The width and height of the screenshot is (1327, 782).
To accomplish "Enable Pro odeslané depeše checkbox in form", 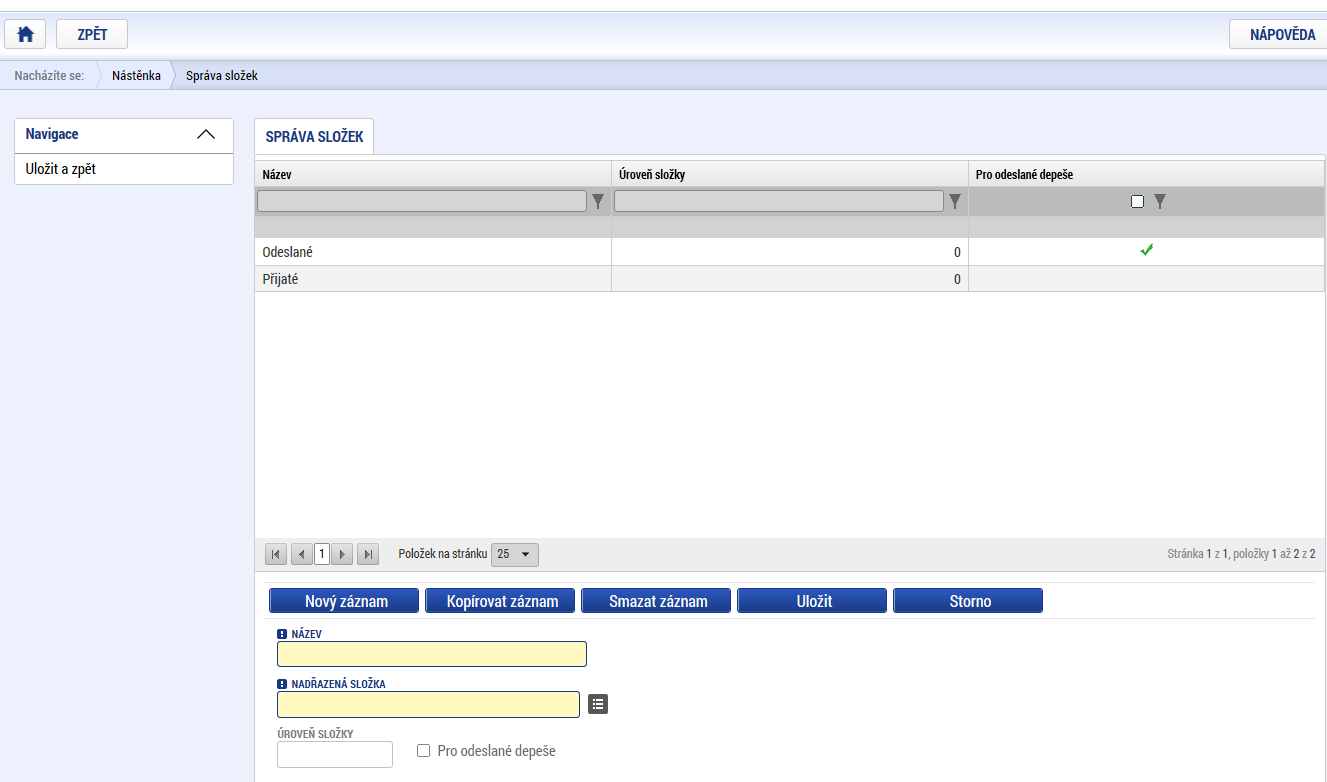I will click(424, 751).
